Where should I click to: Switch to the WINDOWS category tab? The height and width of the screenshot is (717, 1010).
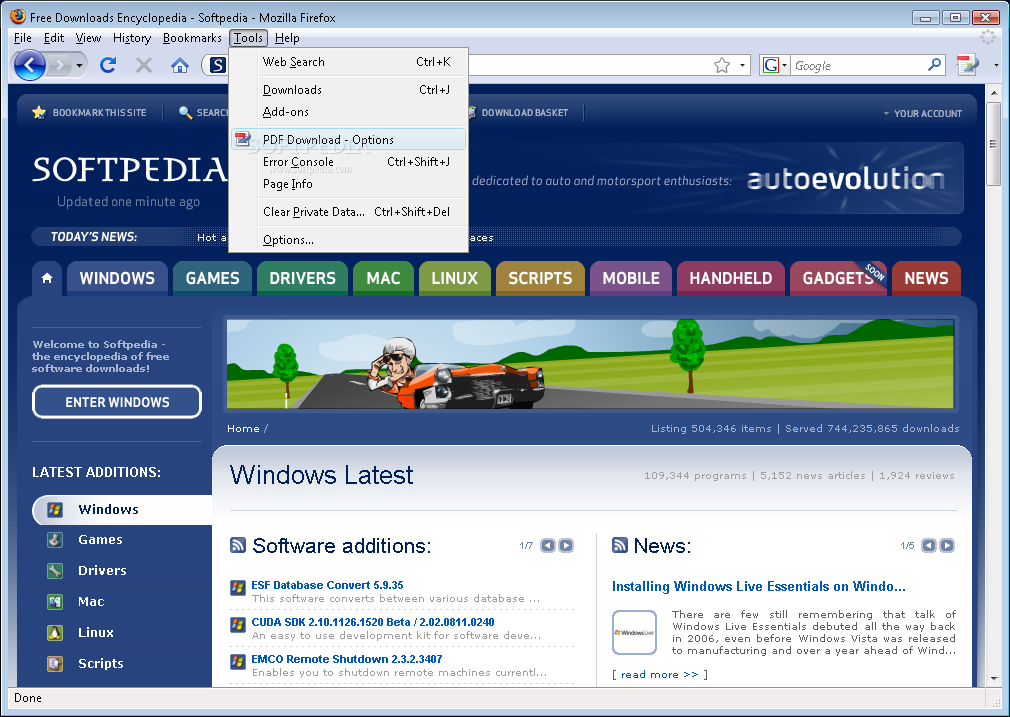point(117,278)
